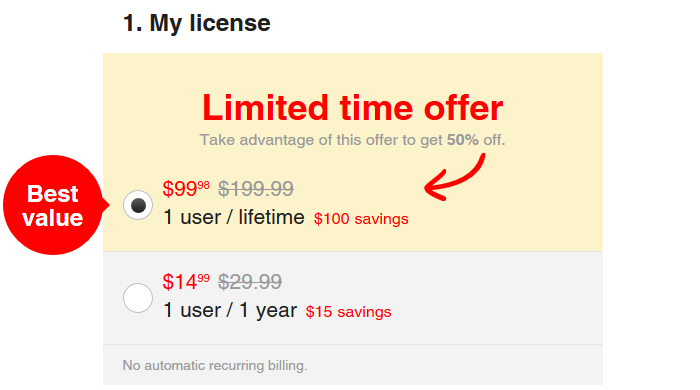Click the crossed-out $199.99 price
The width and height of the screenshot is (700, 390).
256,189
